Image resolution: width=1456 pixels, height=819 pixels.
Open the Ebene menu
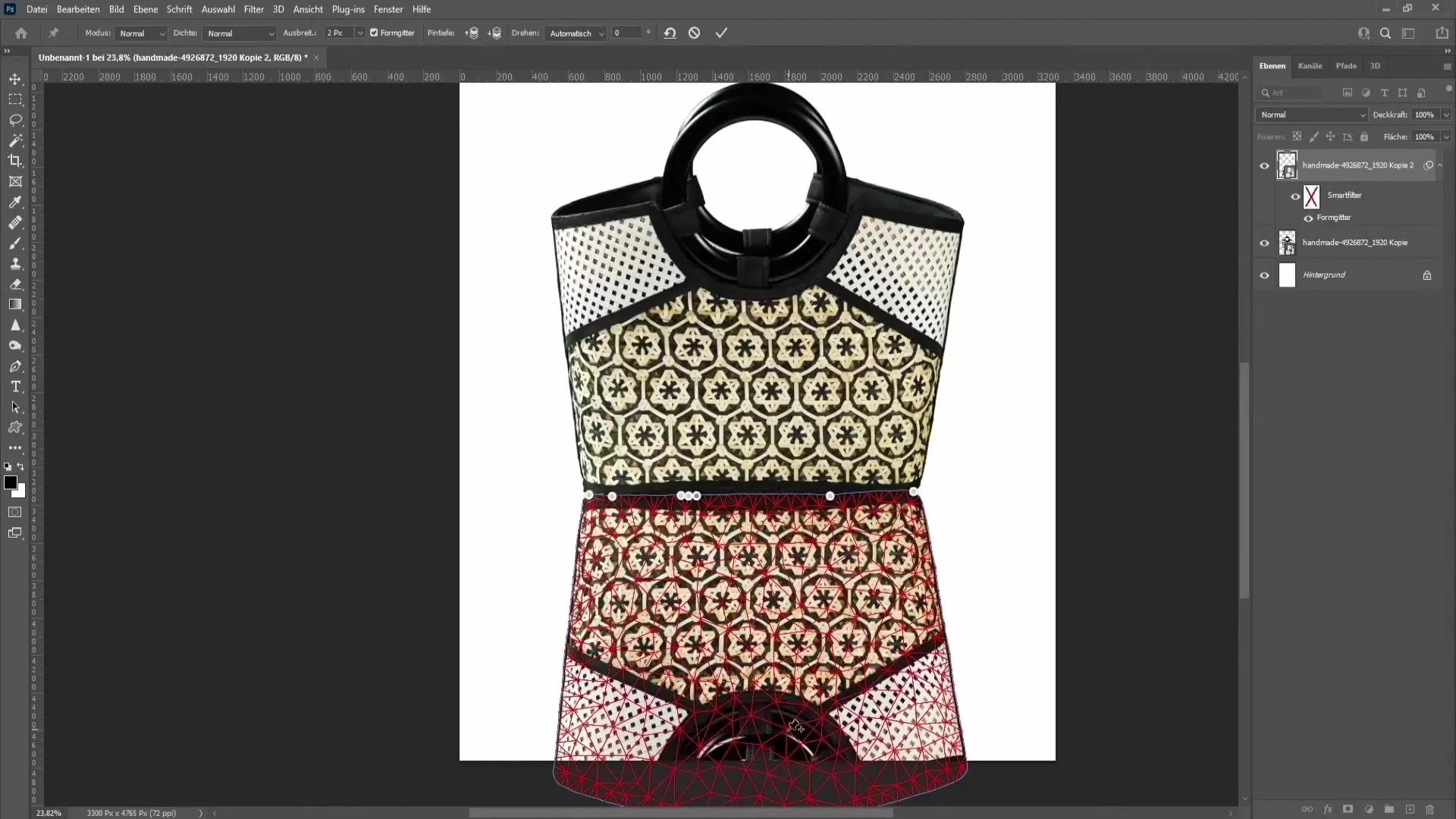click(144, 9)
